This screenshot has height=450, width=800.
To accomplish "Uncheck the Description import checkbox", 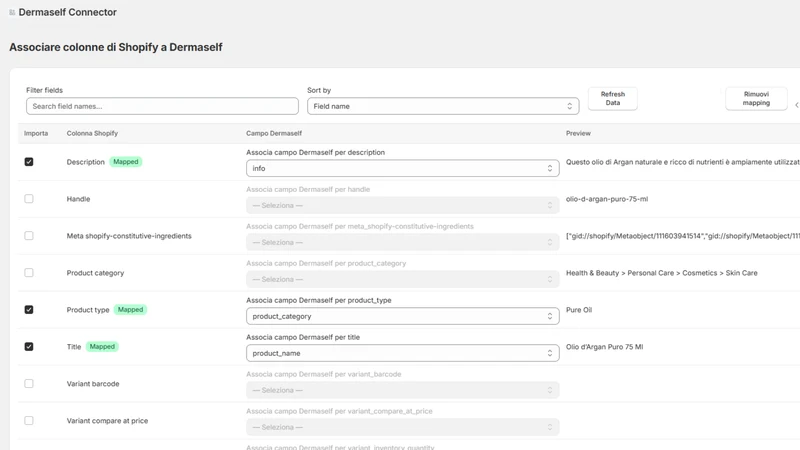I will pos(29,162).
